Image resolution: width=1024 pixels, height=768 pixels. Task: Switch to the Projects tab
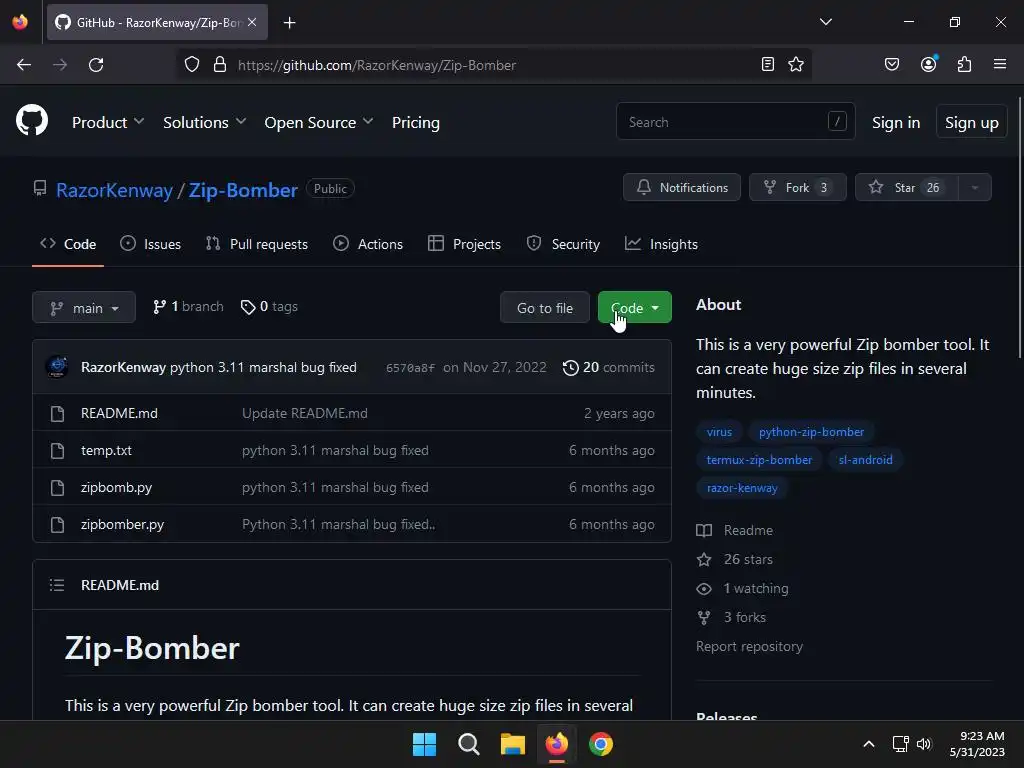(464, 244)
